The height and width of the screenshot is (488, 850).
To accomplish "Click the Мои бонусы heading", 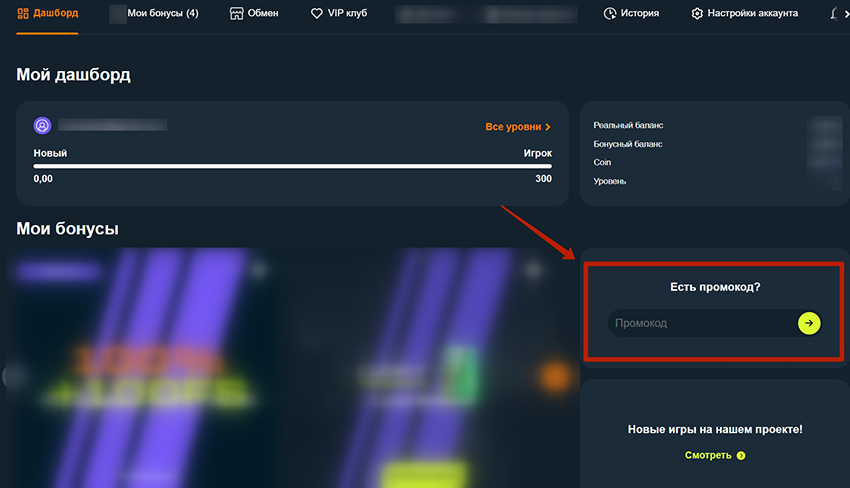I will 67,228.
